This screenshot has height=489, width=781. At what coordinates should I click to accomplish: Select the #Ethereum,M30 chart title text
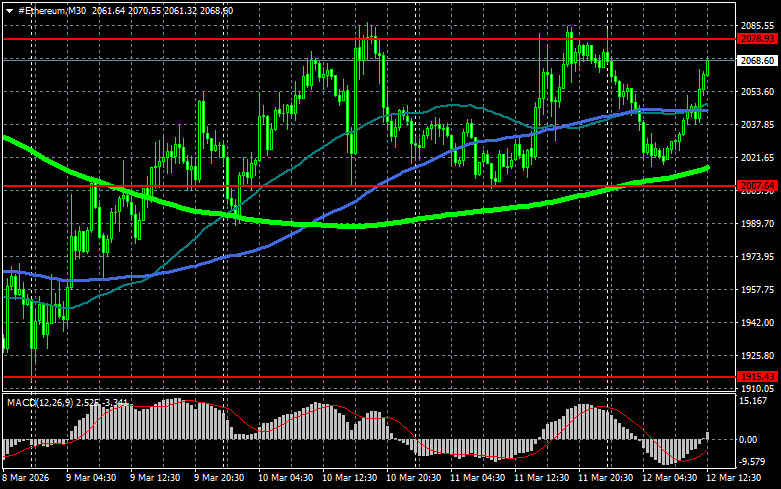(x=52, y=11)
